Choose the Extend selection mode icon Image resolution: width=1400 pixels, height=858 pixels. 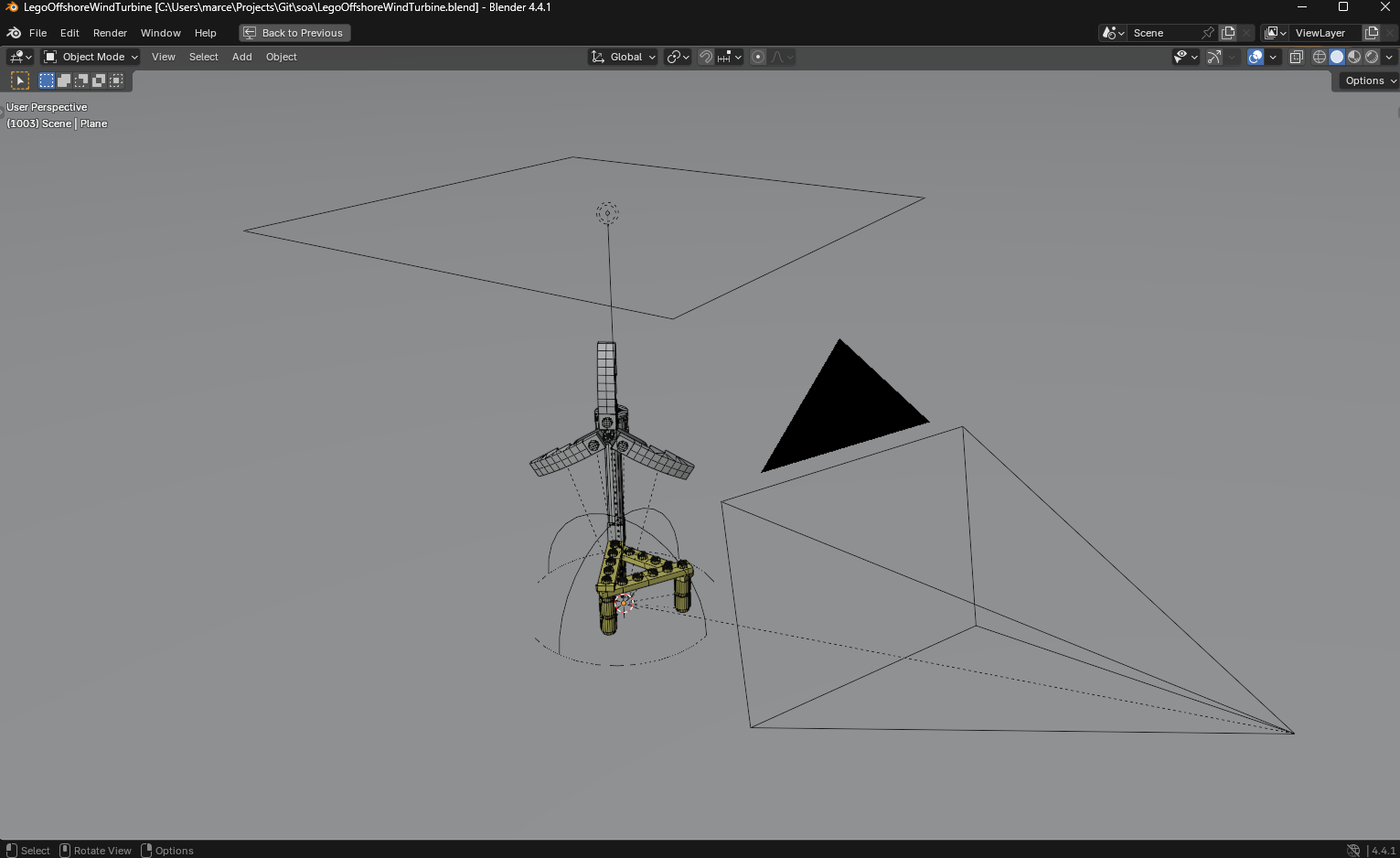point(64,80)
